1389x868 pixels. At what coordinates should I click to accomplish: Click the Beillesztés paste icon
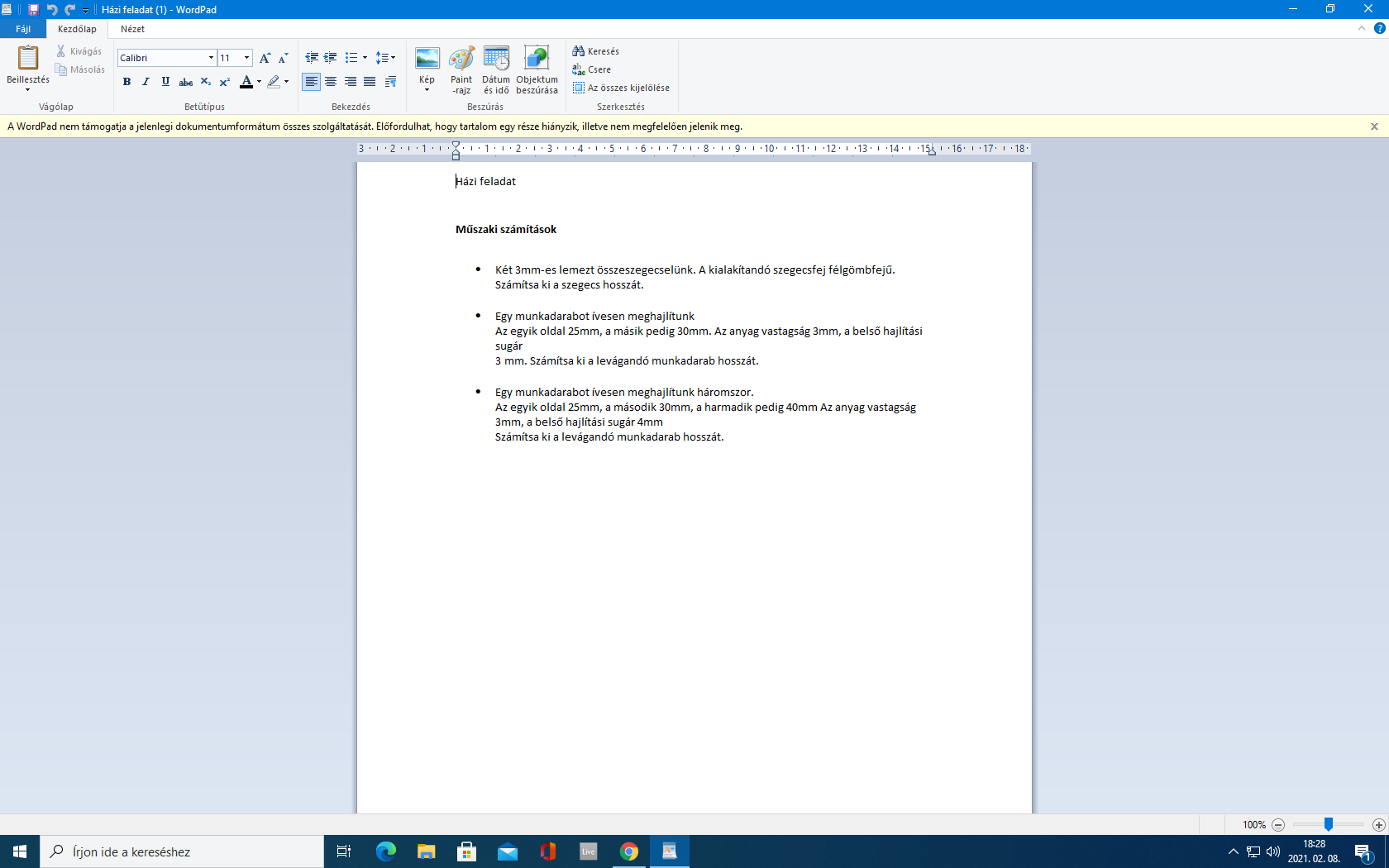[x=28, y=58]
